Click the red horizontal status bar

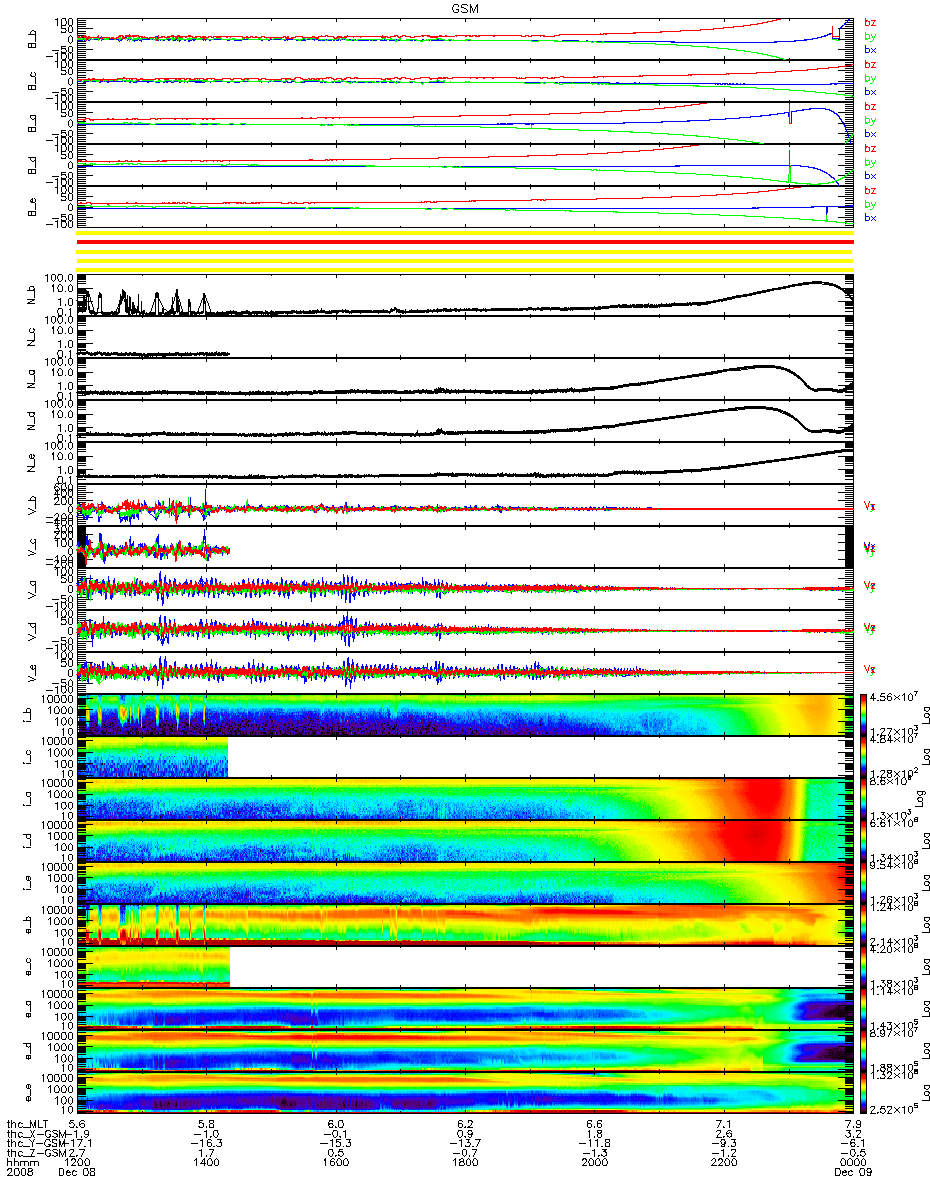(465, 242)
